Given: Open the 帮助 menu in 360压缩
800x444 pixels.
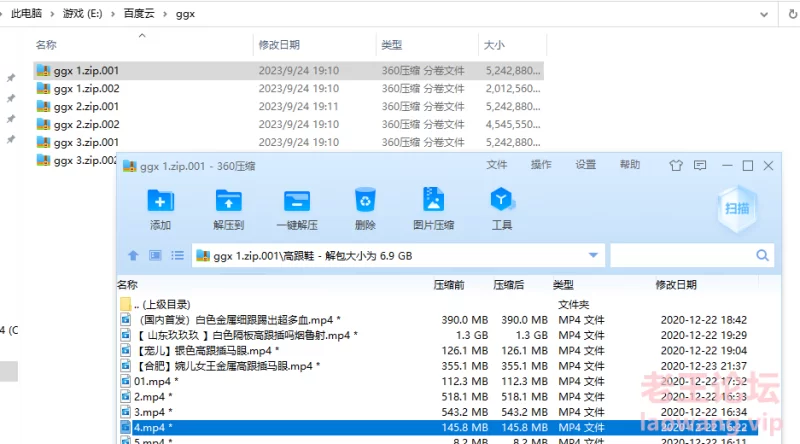Looking at the screenshot, I should click(630, 165).
